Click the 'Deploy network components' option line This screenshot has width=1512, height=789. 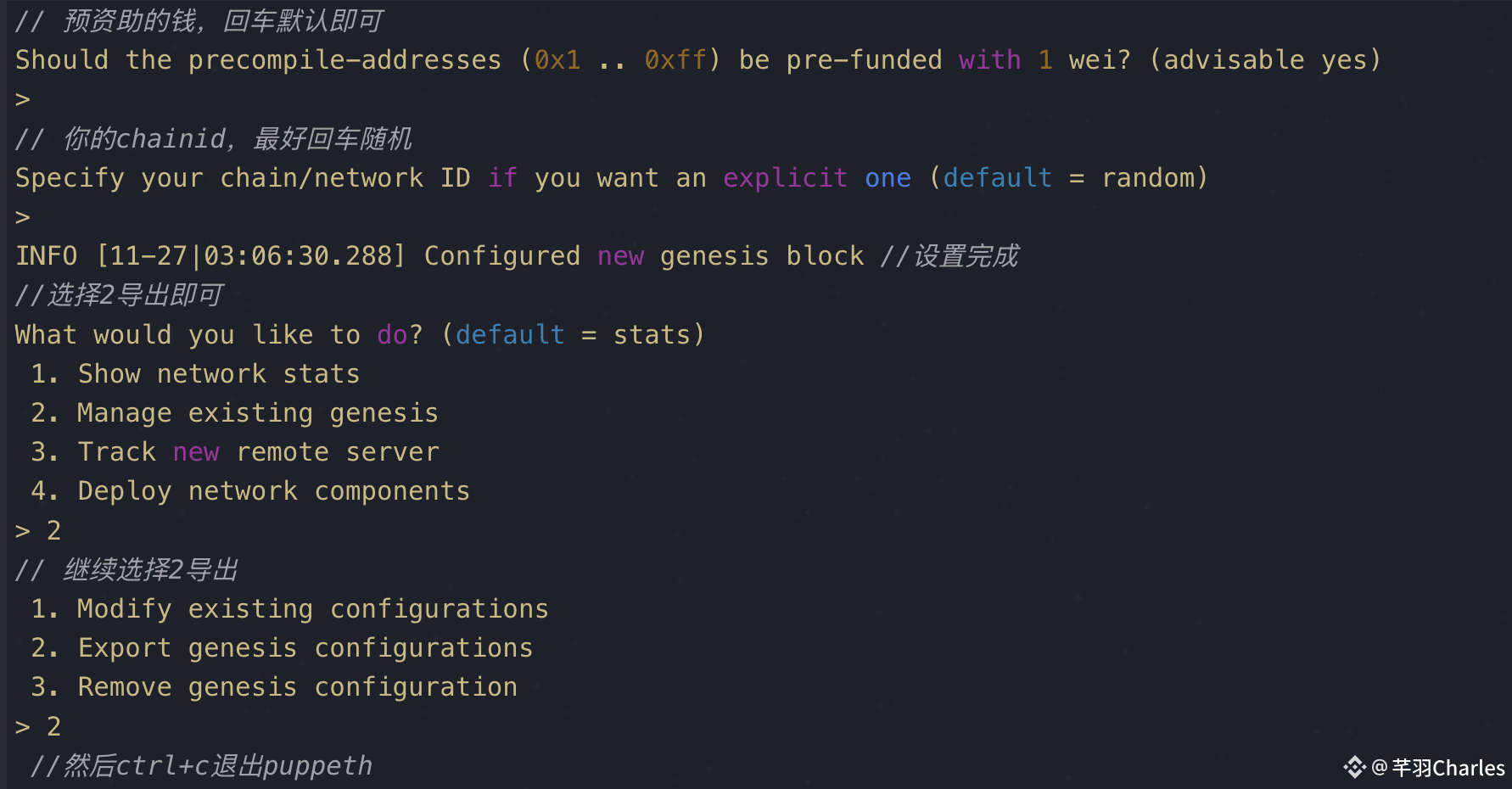(x=273, y=491)
